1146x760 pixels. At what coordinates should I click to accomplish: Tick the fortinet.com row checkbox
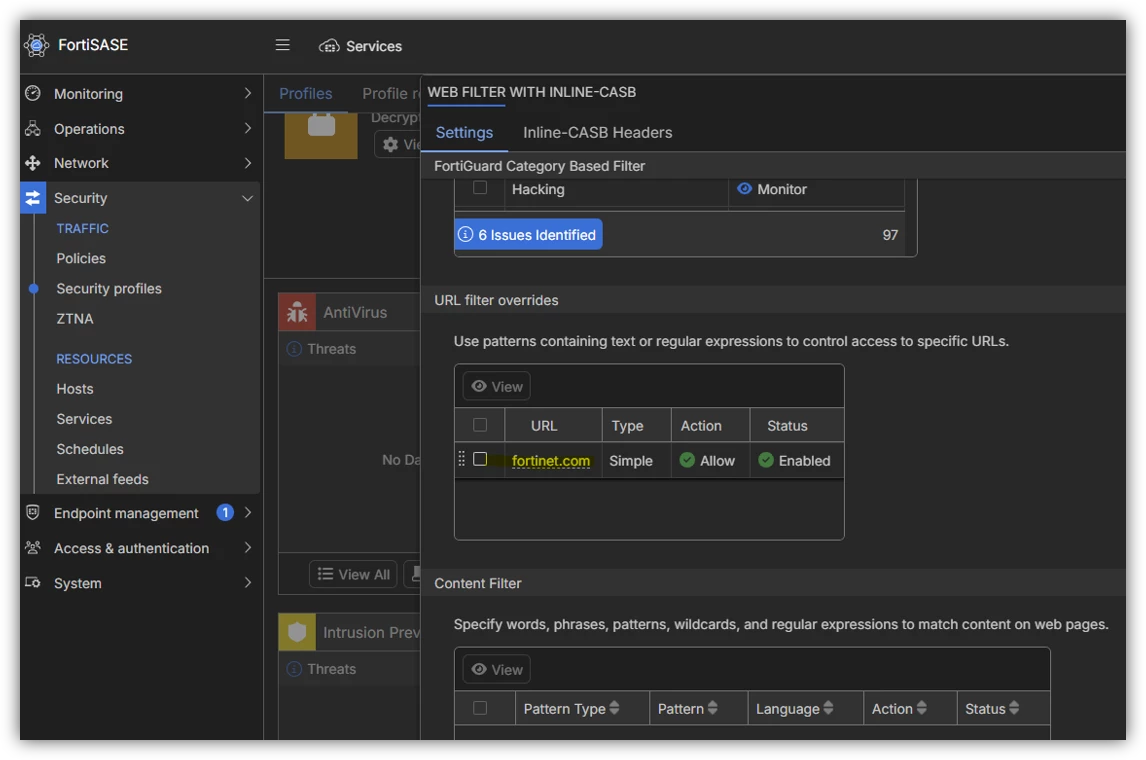point(480,459)
